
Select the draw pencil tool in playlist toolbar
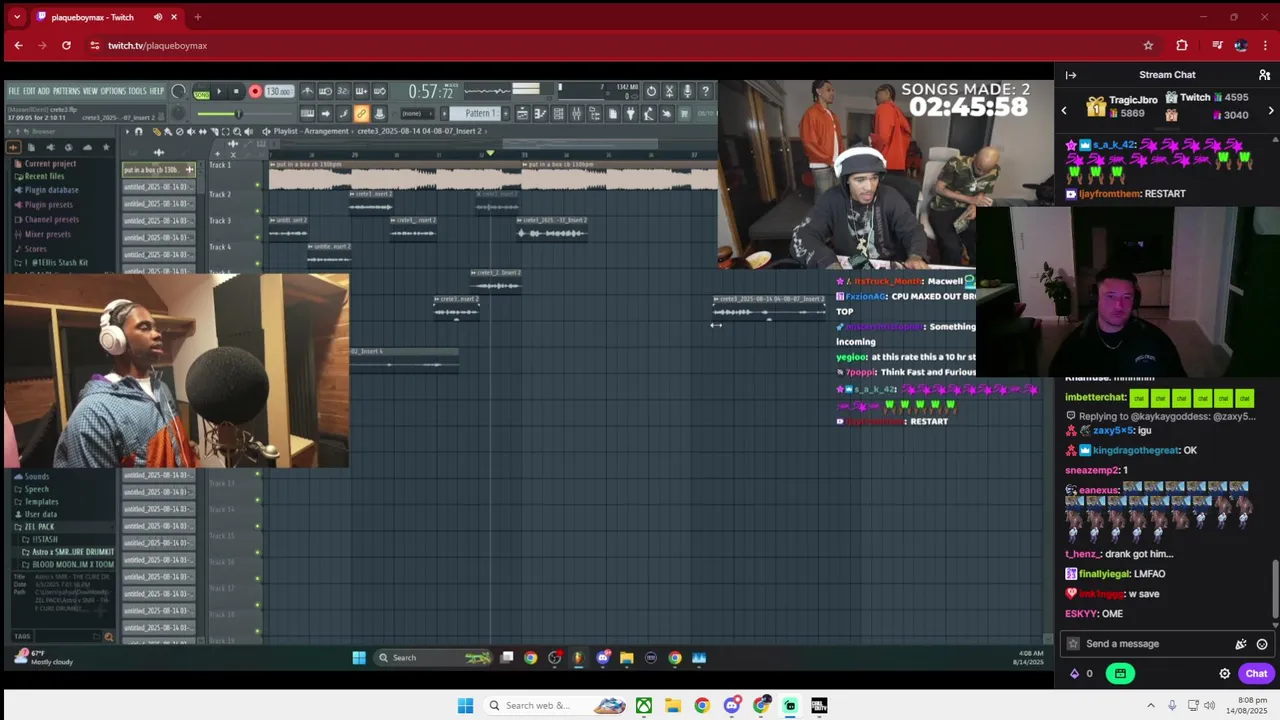[x=157, y=132]
